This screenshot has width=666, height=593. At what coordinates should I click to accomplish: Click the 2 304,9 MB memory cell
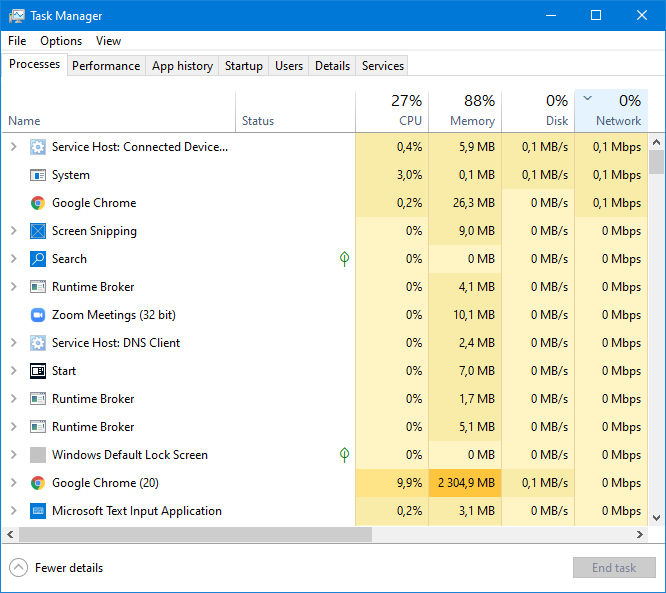coord(465,483)
